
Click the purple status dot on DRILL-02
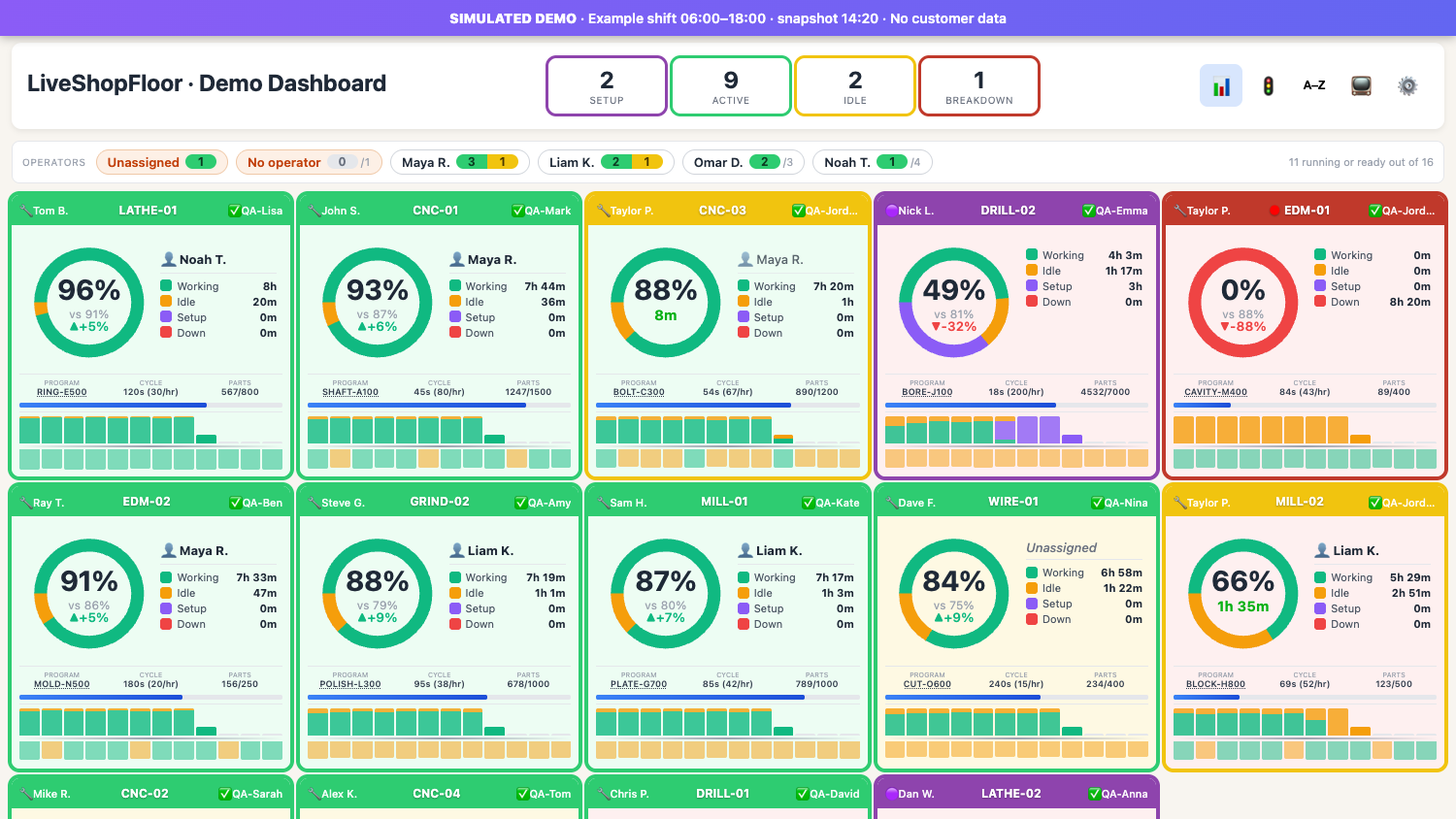891,211
